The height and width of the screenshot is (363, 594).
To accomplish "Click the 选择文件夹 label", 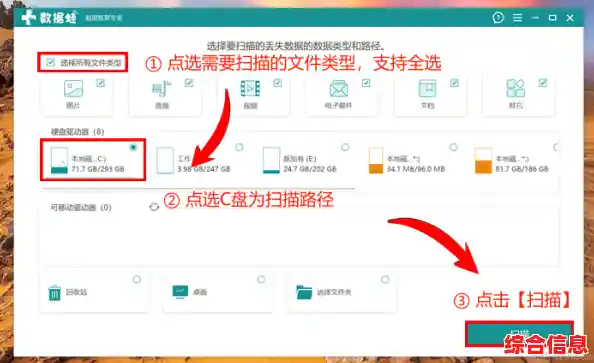I will (x=334, y=292).
